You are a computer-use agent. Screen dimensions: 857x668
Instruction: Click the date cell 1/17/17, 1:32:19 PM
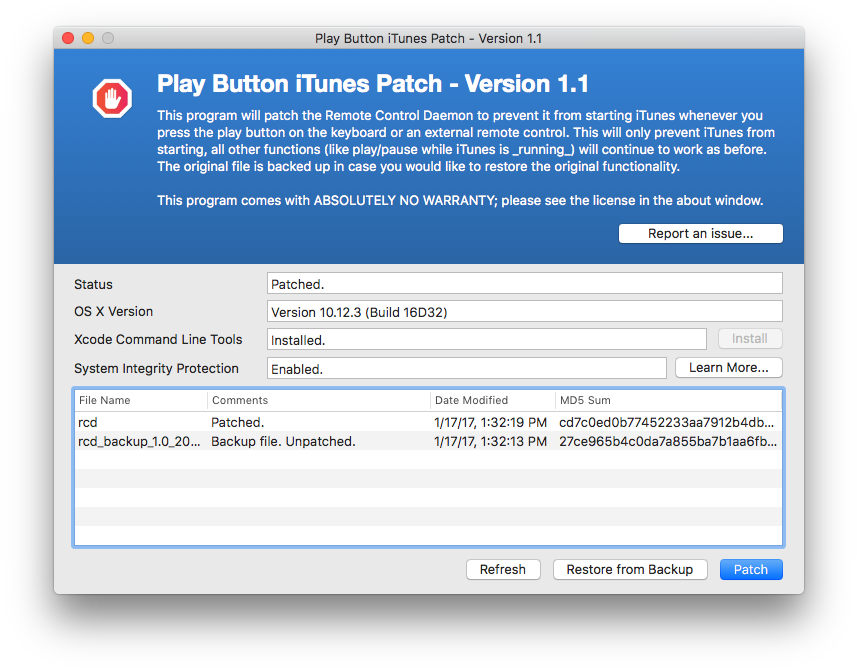(x=490, y=422)
